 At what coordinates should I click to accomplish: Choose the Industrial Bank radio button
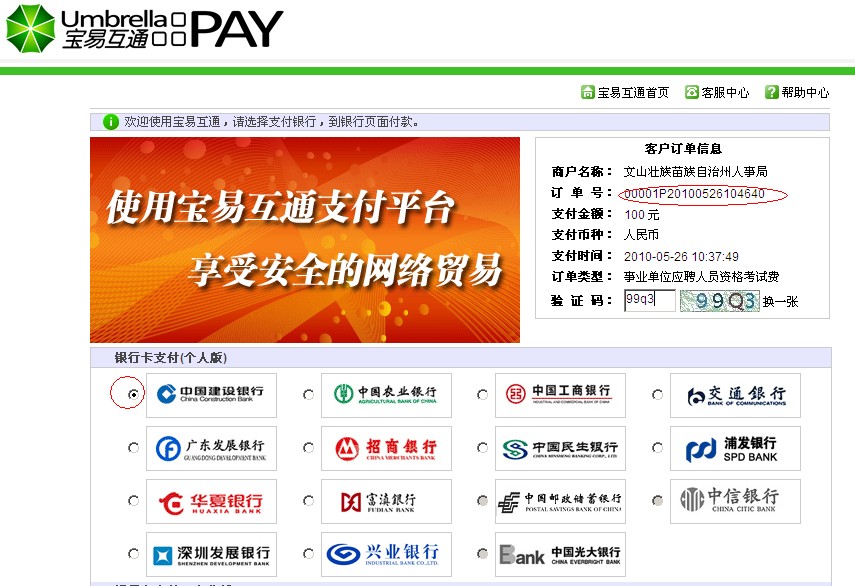tap(308, 554)
